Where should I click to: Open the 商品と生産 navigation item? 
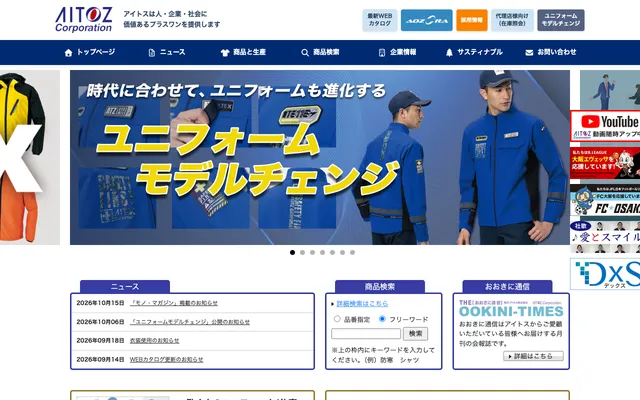tap(249, 52)
